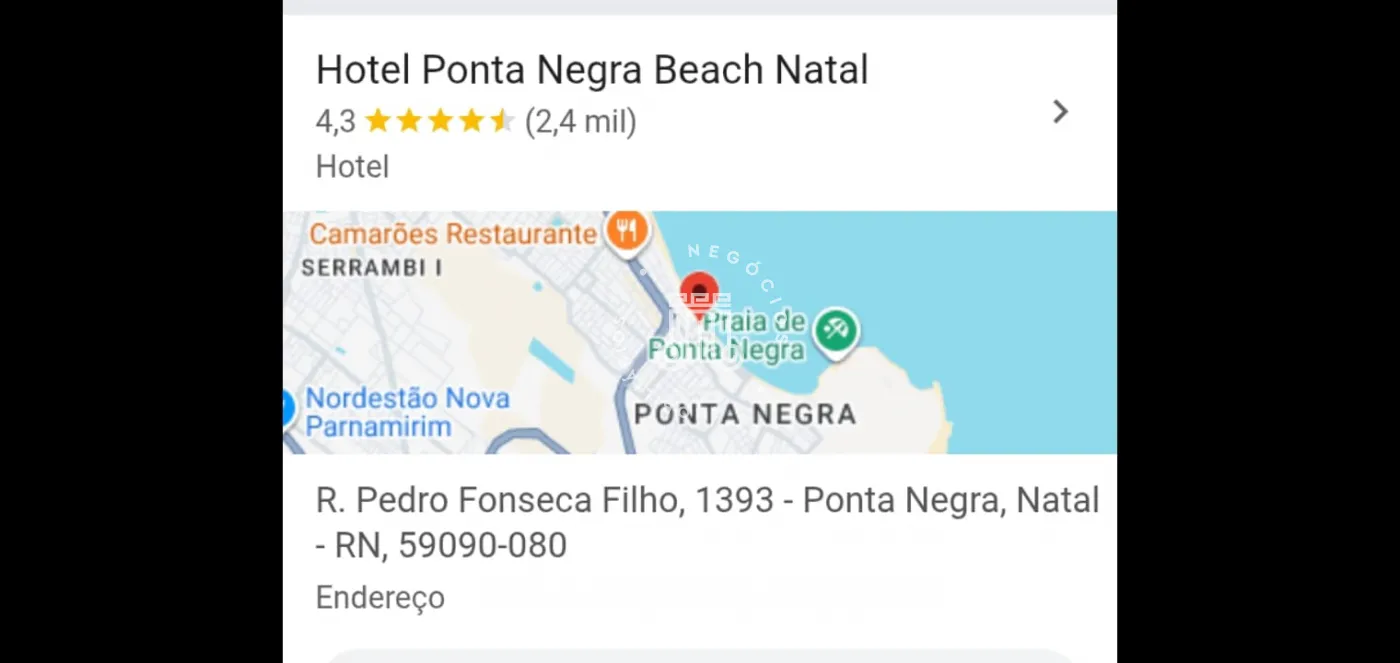1400x663 pixels.
Task: Click the blue Nordestão store marker
Action: coord(287,408)
